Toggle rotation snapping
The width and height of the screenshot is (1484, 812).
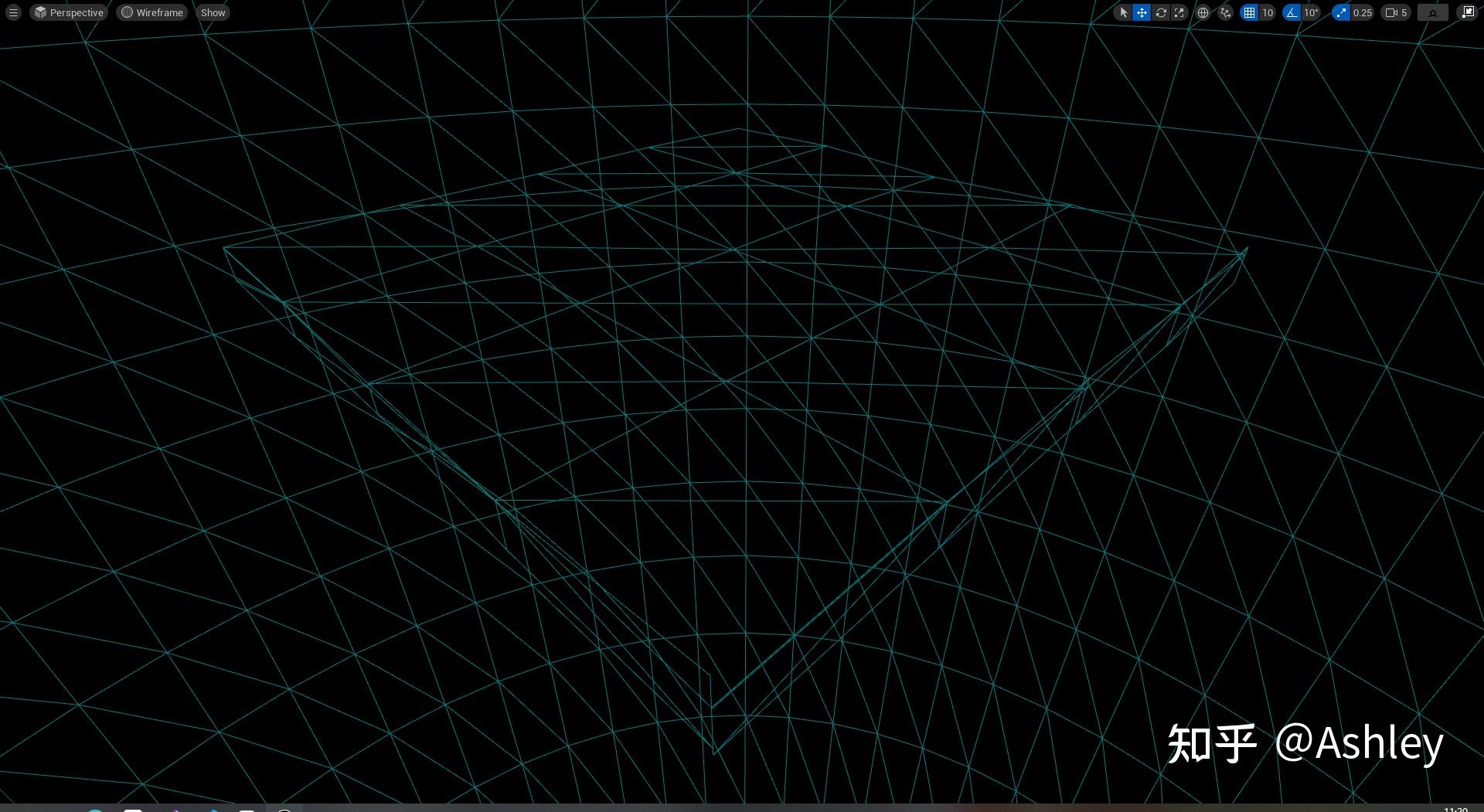point(1292,12)
